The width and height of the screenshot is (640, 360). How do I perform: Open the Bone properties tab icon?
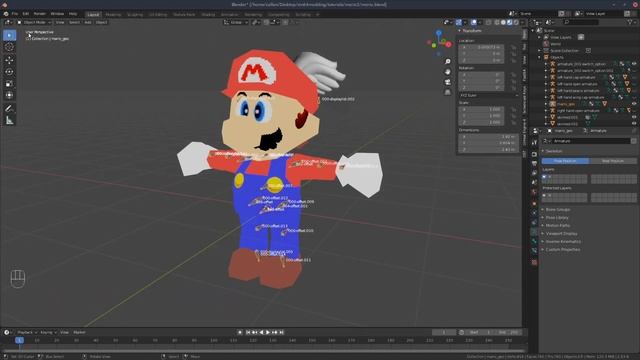tap(534, 241)
